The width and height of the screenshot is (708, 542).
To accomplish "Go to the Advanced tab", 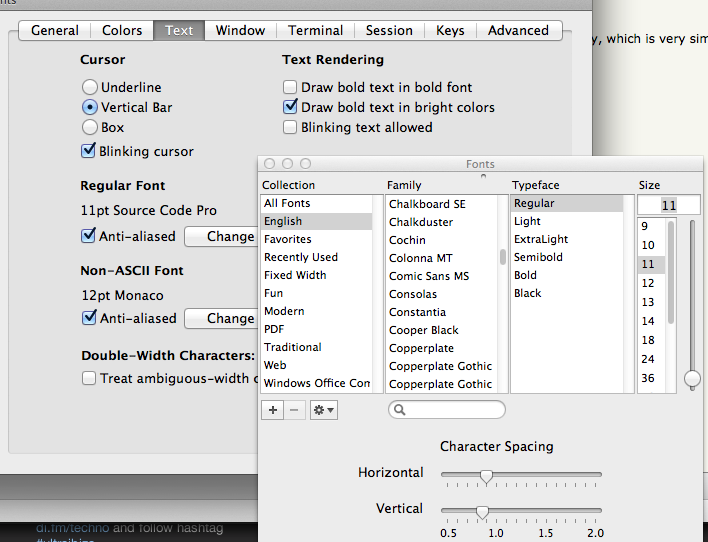I will 519,30.
